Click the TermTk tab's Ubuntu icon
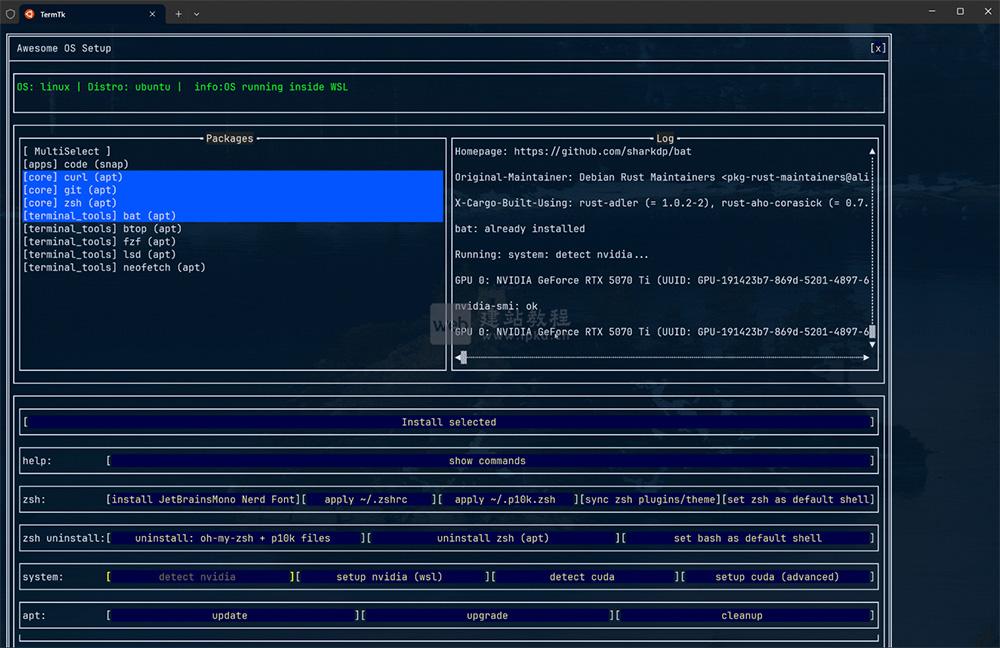 [29, 14]
